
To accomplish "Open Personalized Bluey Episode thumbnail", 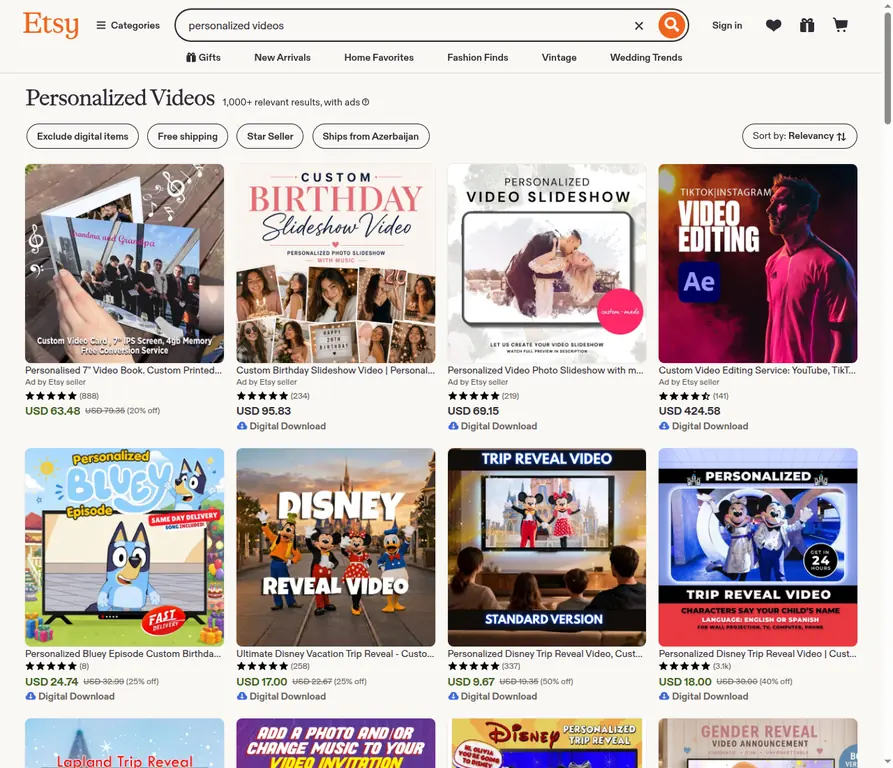I will (124, 547).
